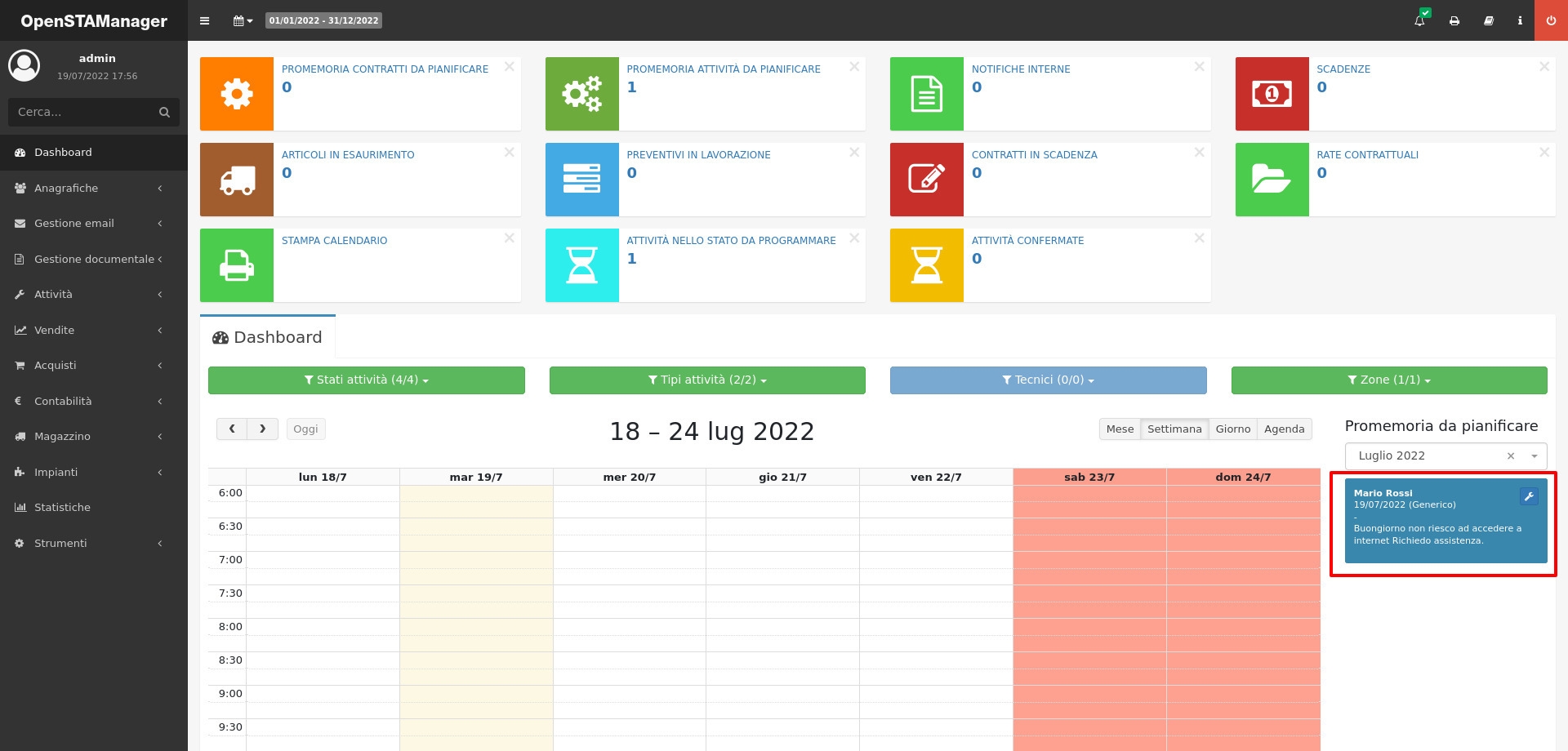1568x751 pixels.
Task: Click the printer icon in top bar
Action: 1454,20
